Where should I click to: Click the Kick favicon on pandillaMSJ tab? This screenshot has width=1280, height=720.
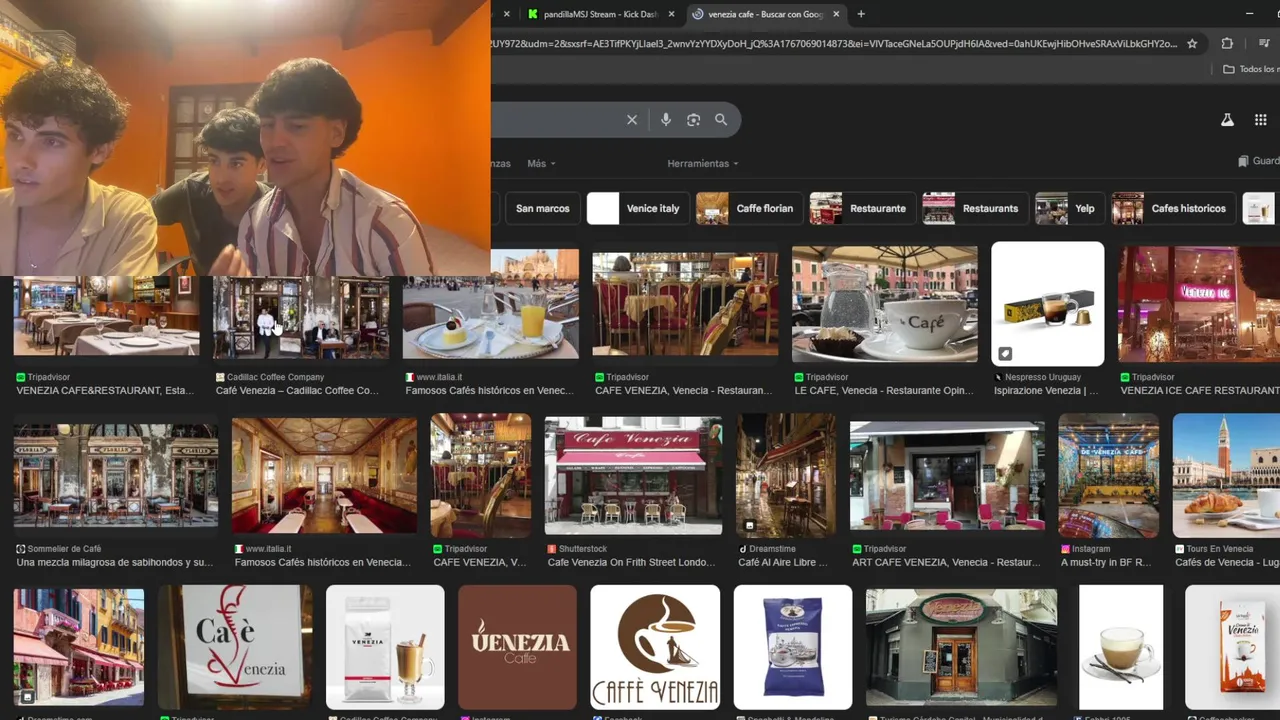coord(533,14)
